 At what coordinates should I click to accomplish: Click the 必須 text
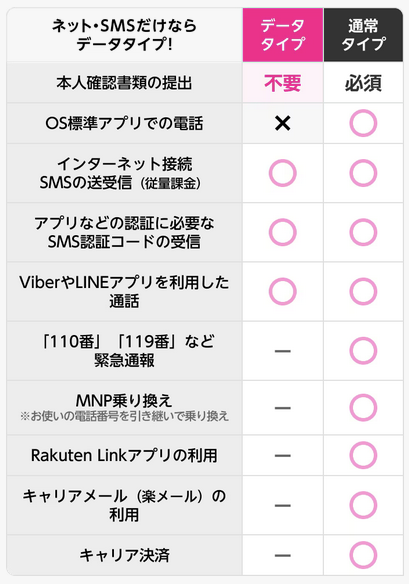tap(363, 83)
